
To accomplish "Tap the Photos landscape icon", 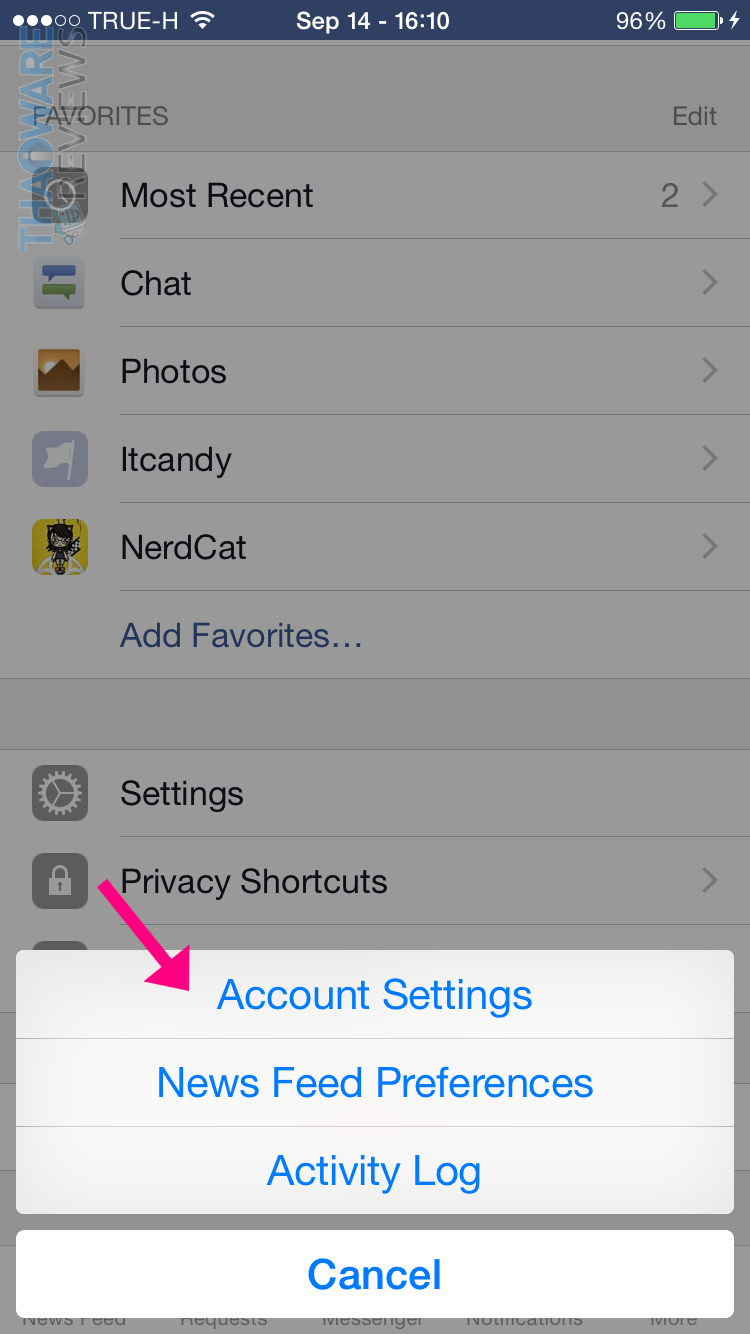I will 60,371.
